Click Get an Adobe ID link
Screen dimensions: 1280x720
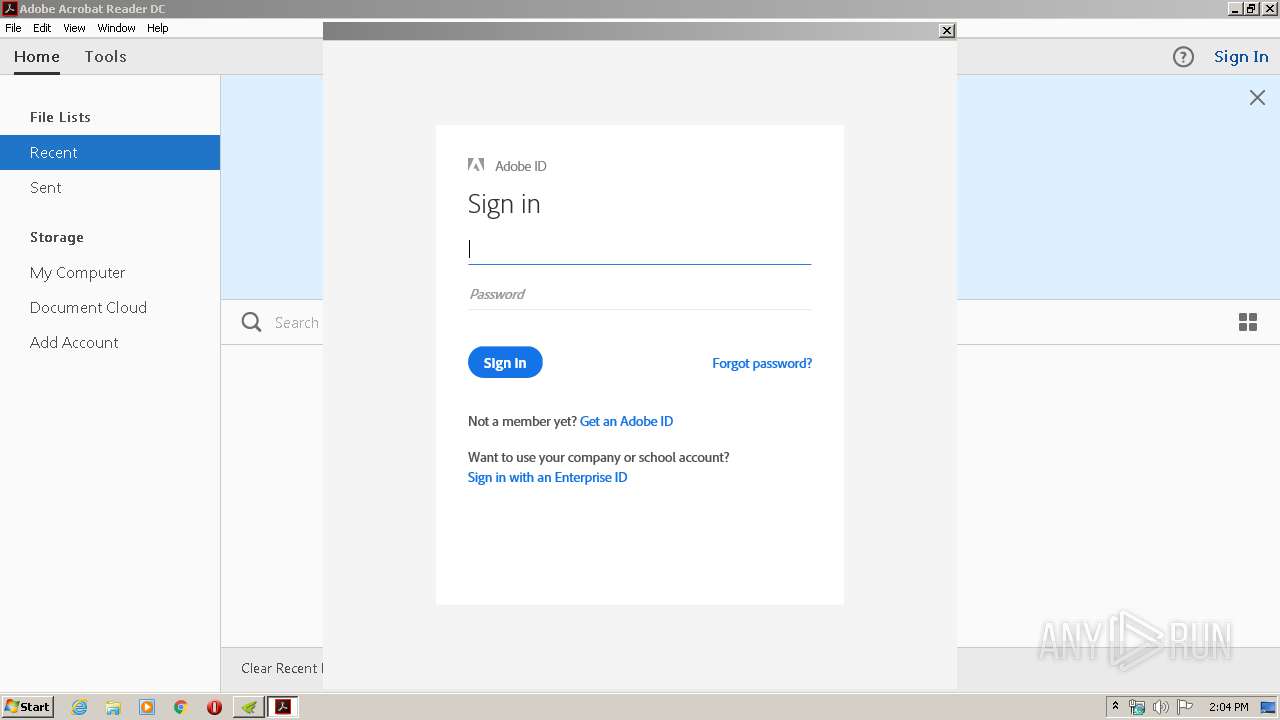pos(626,421)
